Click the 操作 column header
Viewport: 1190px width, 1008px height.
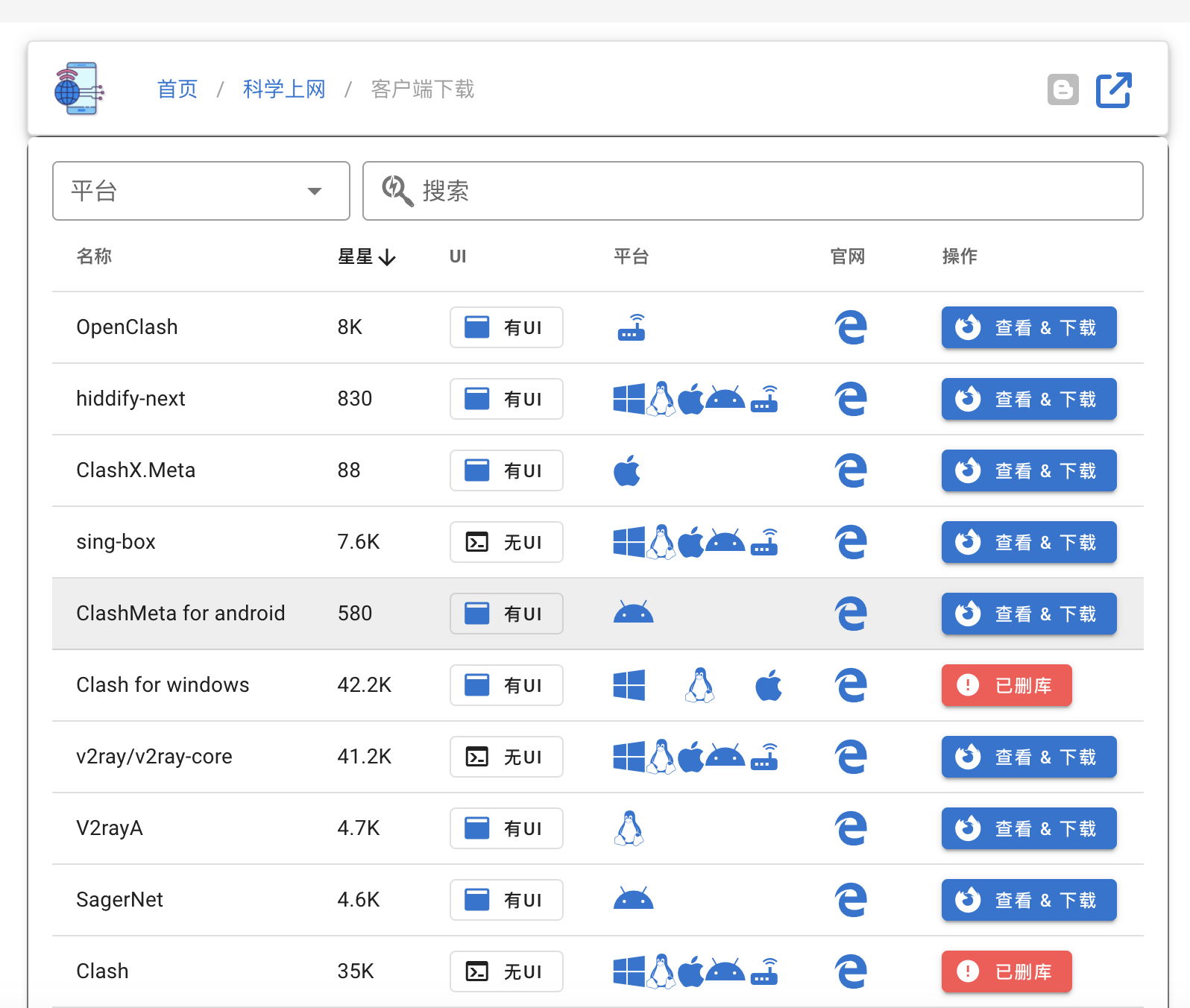point(960,256)
